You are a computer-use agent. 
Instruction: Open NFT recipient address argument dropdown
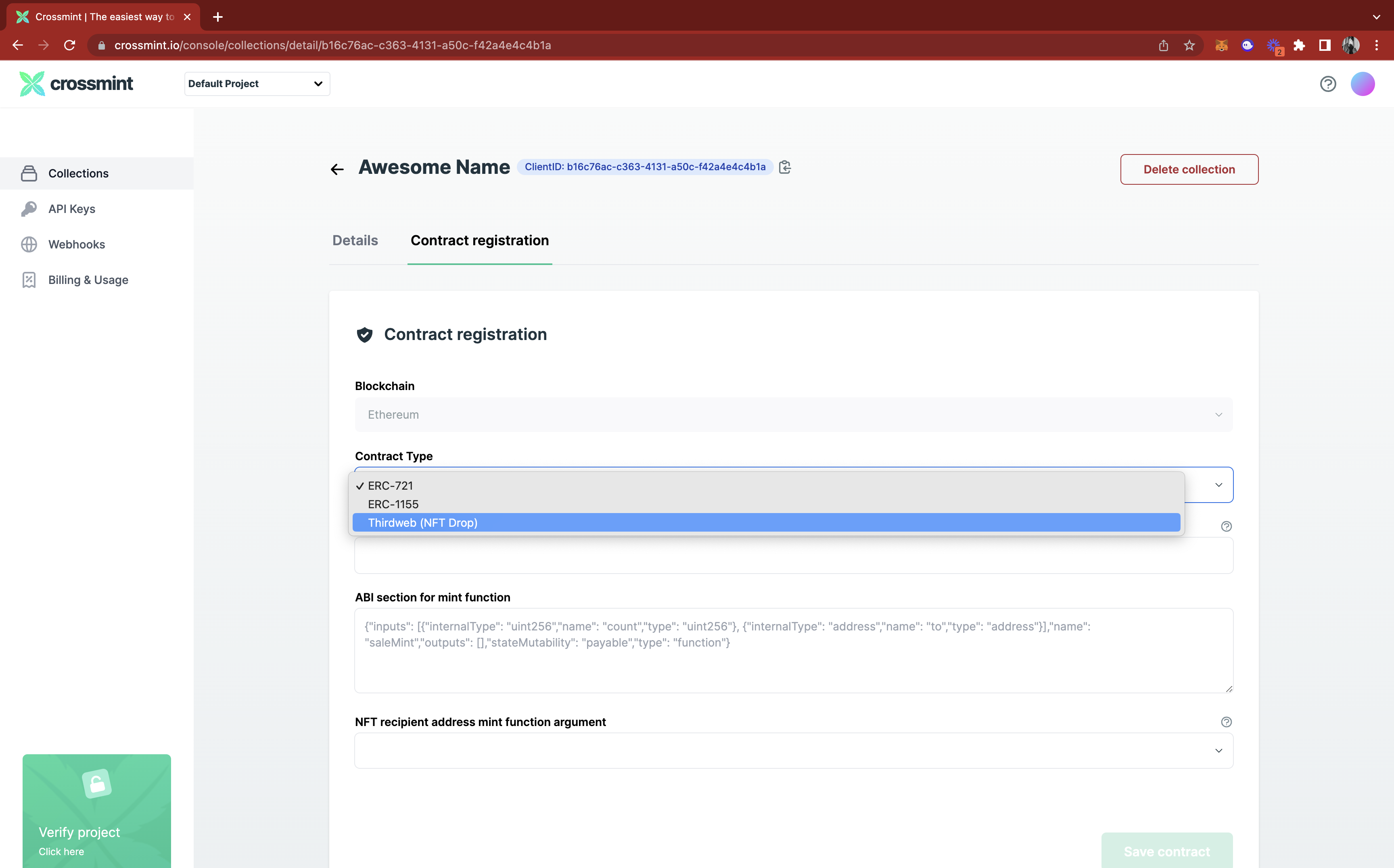pos(794,750)
